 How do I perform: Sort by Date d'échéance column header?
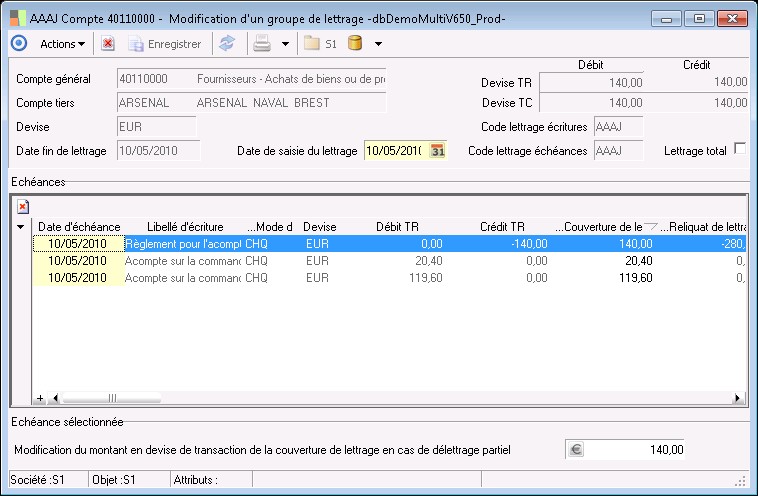pyautogui.click(x=79, y=227)
